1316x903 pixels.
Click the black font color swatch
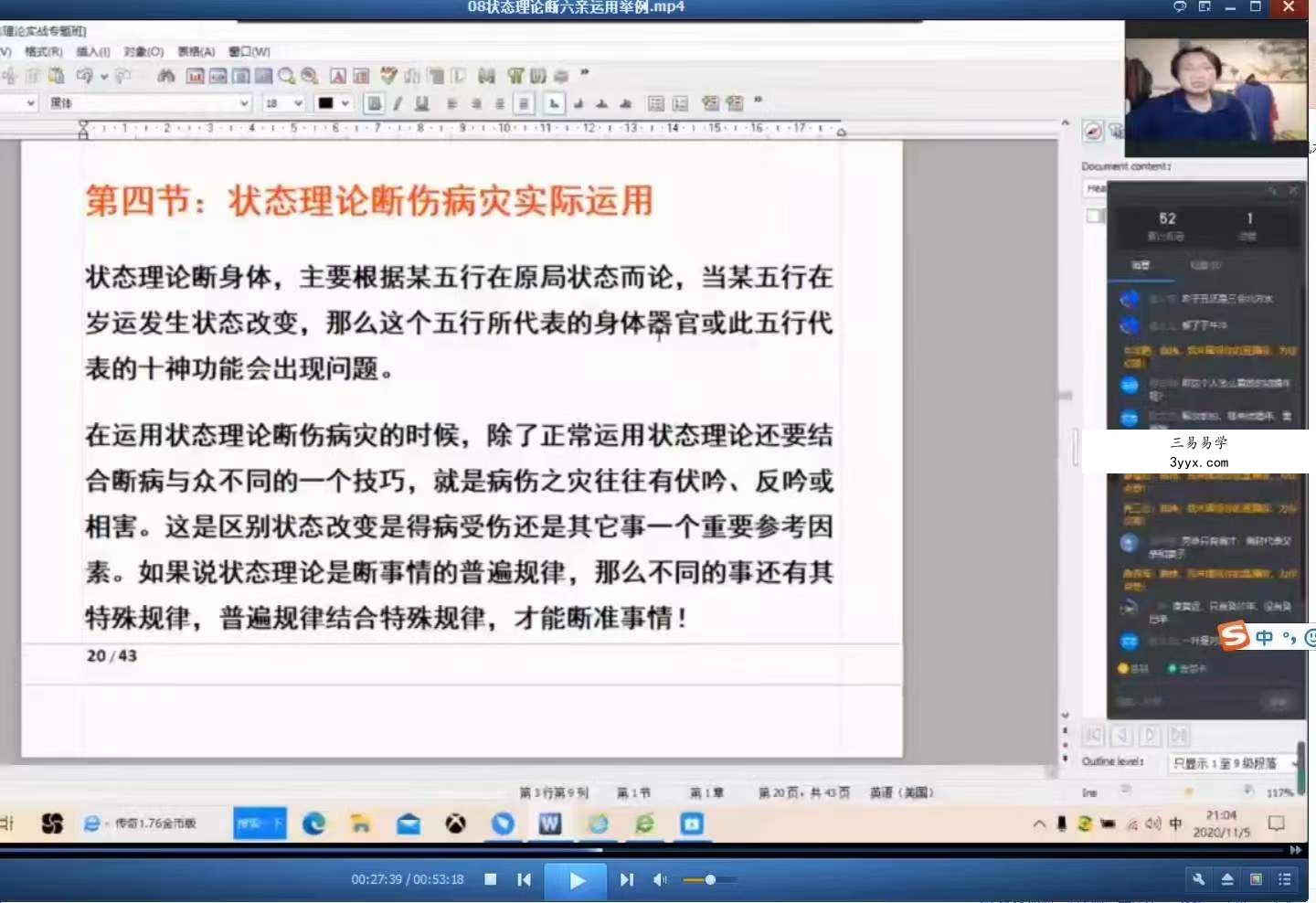[325, 103]
